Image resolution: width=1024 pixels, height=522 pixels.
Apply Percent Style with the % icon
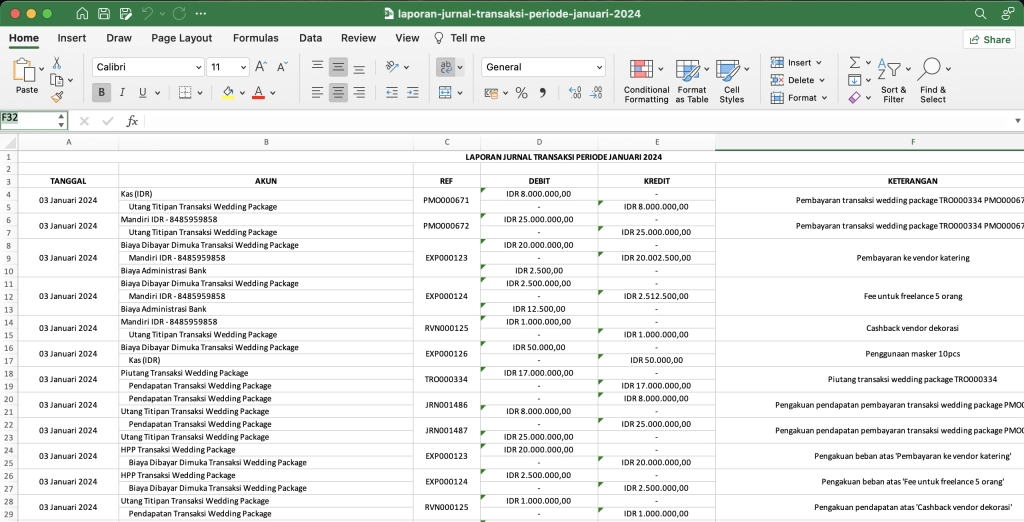tap(521, 93)
